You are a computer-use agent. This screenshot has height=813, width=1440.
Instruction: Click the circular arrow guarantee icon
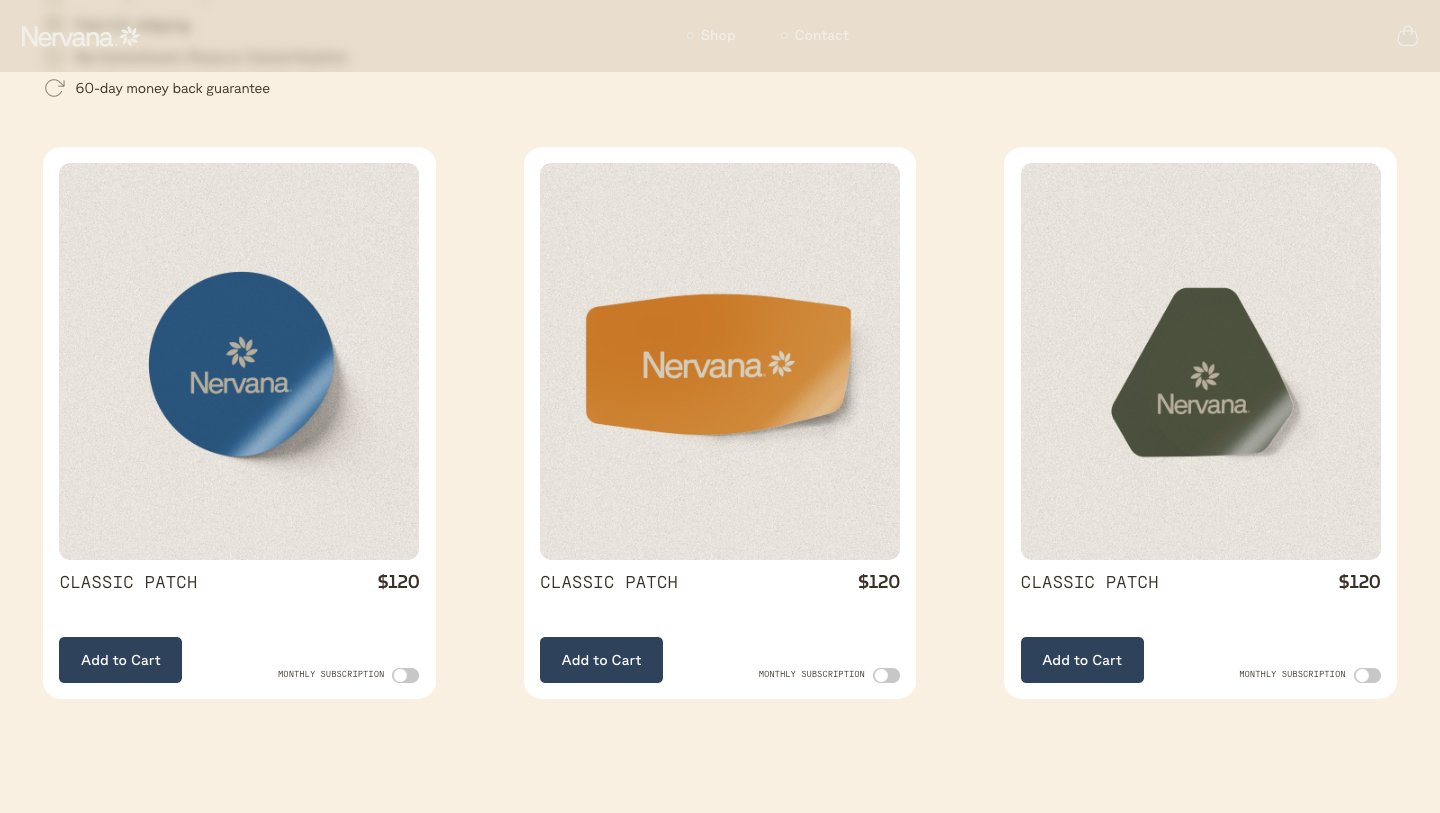tap(55, 88)
